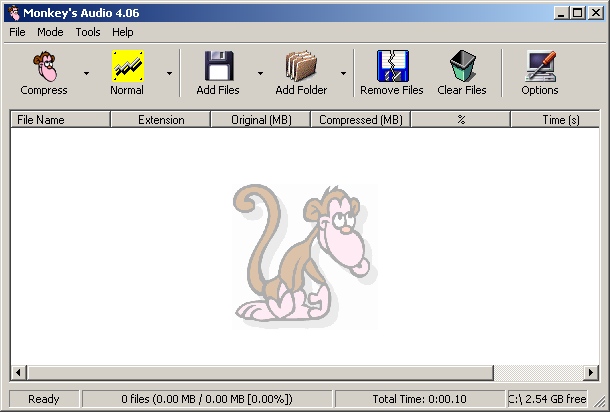This screenshot has width=610, height=412.
Task: Sort by the % column header
Action: (x=461, y=119)
